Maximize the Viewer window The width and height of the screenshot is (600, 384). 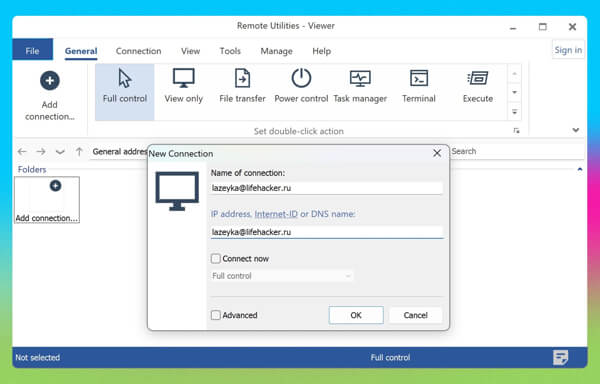coord(543,27)
